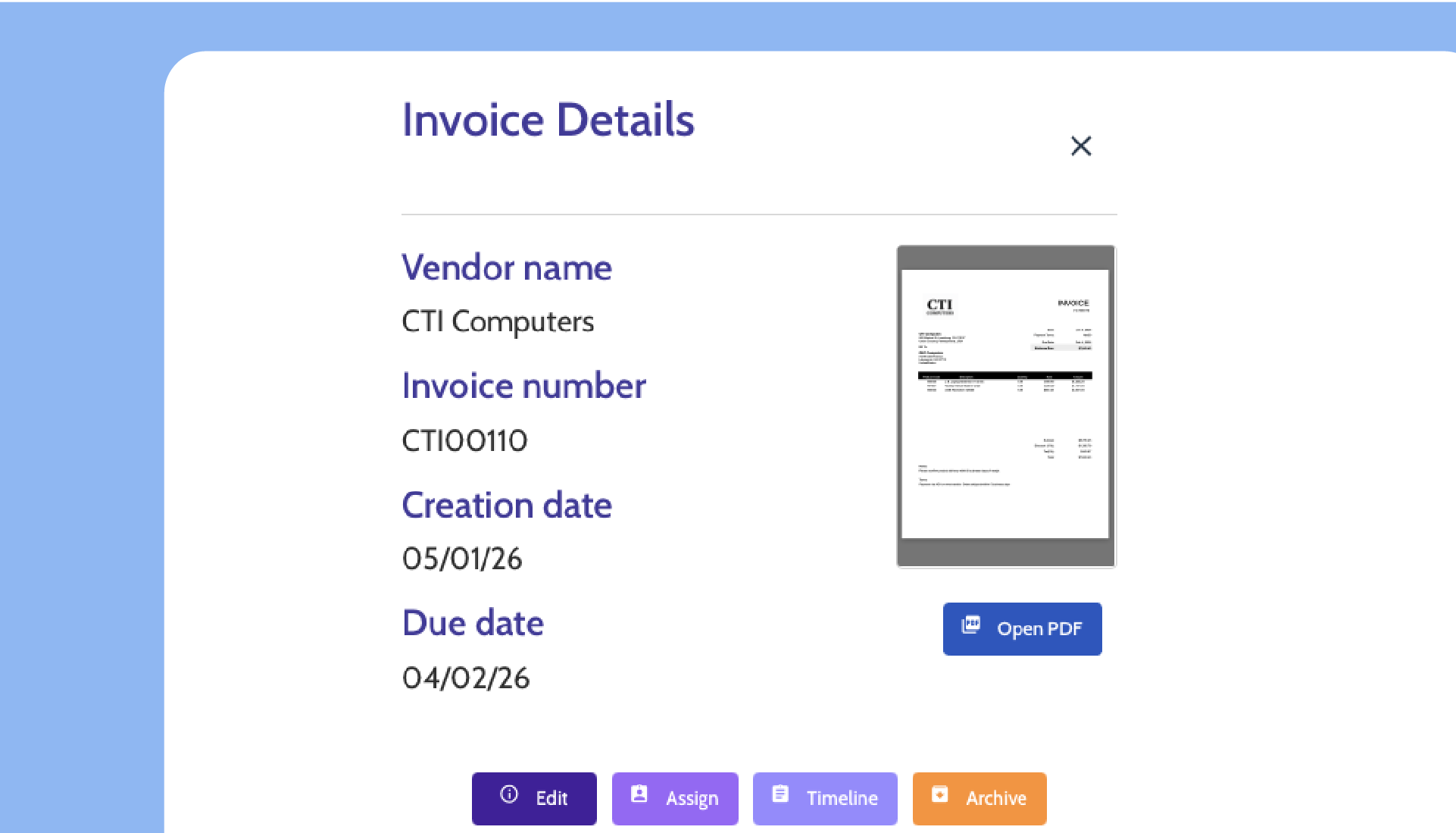Click the clipboard icon on Timeline
Image resolution: width=1456 pixels, height=833 pixels.
[x=780, y=794]
